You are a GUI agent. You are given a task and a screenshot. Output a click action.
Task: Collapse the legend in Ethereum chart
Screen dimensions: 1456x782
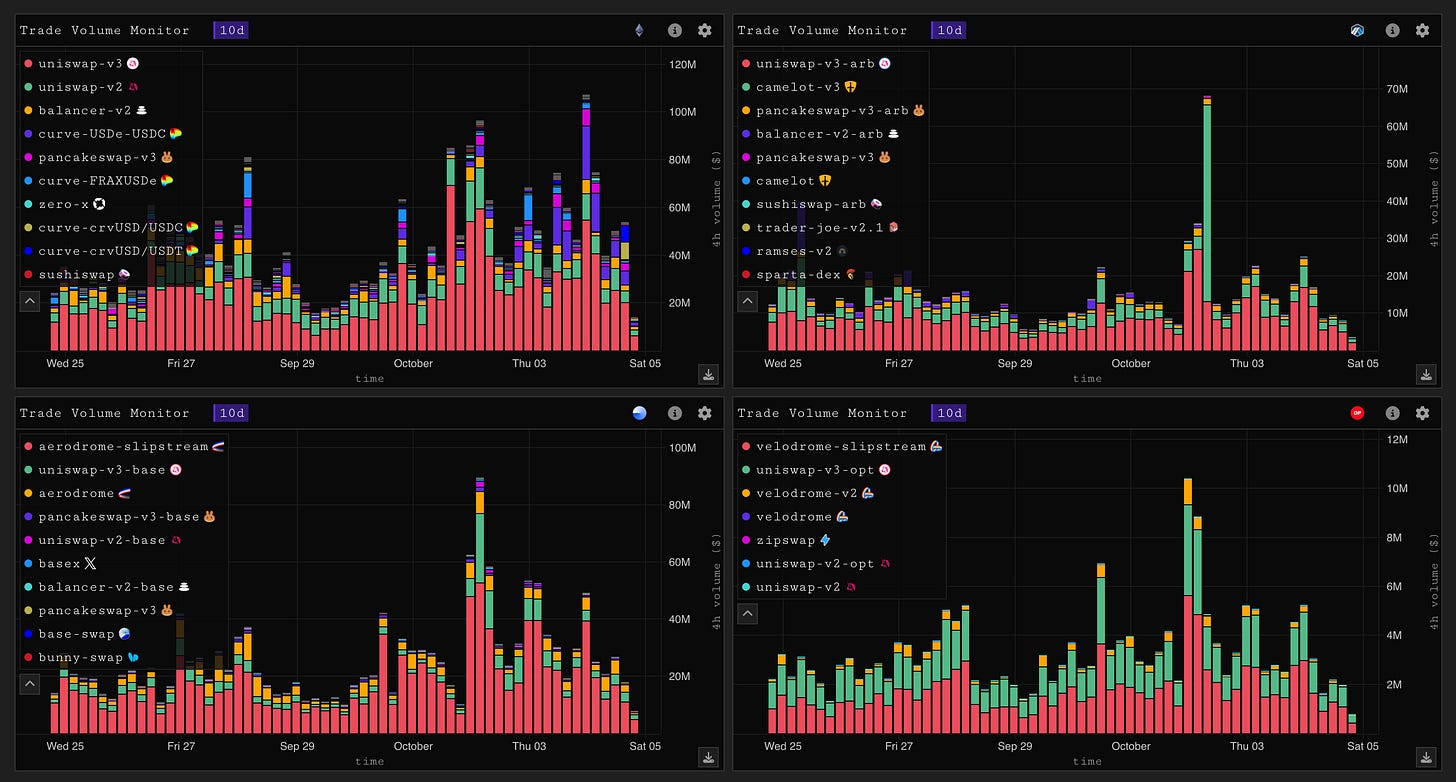coord(29,300)
